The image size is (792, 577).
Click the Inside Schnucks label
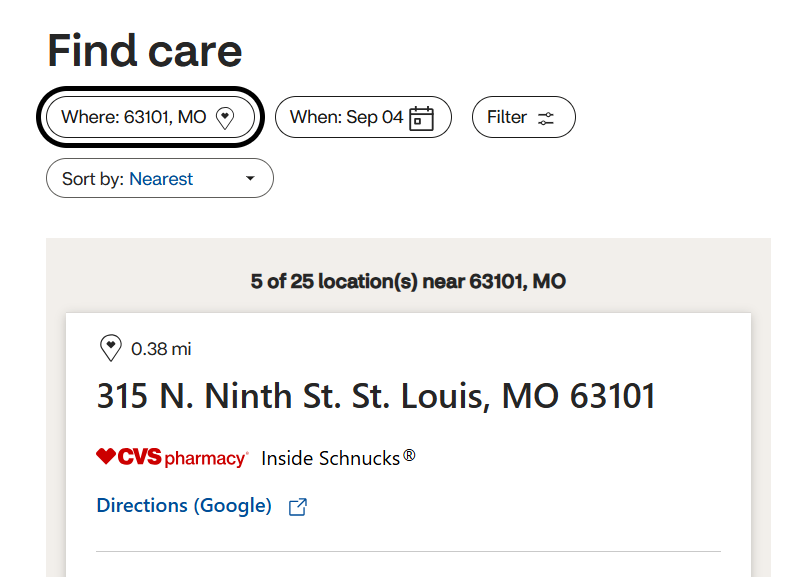click(331, 458)
